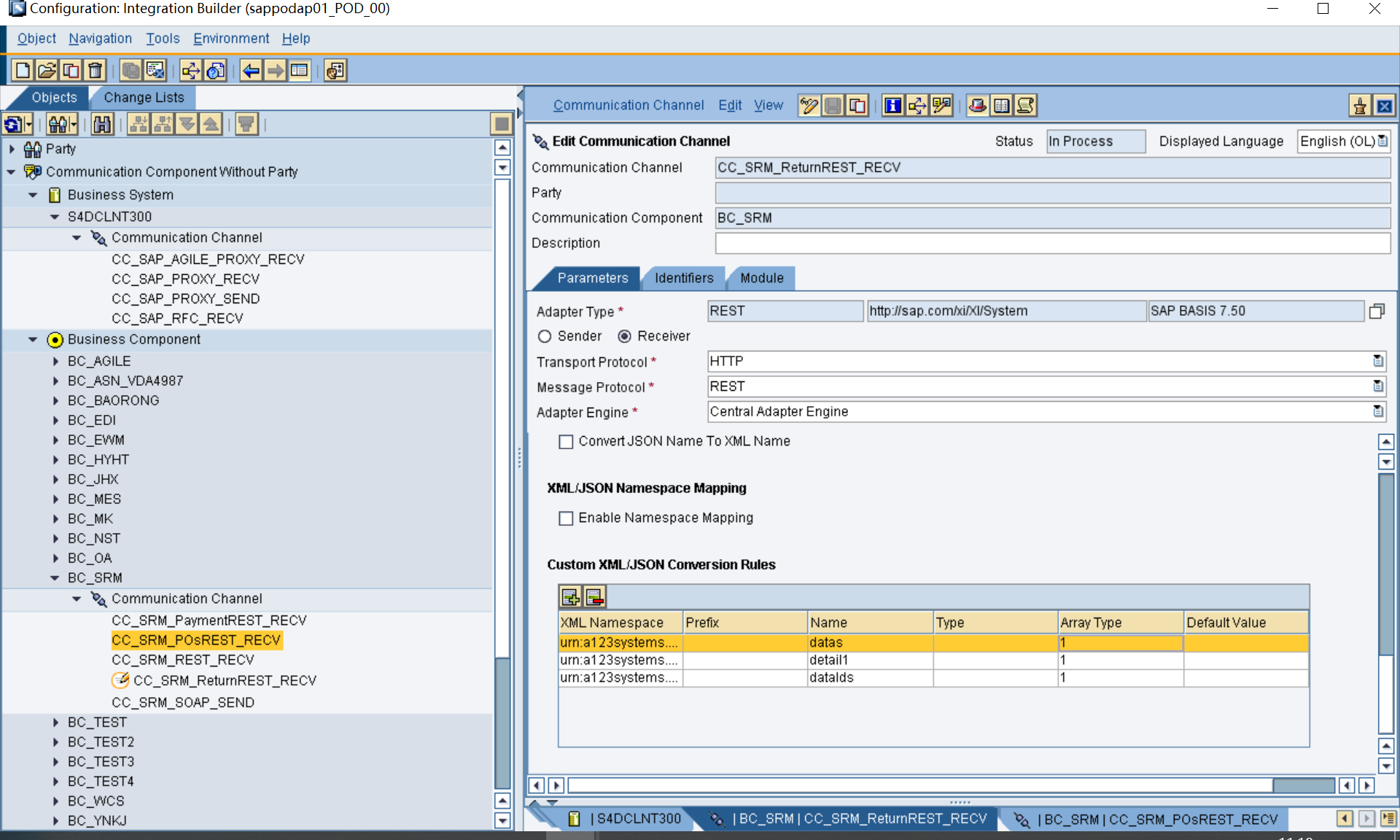This screenshot has width=1400, height=840.
Task: Switch to the Module tab
Action: click(x=761, y=278)
